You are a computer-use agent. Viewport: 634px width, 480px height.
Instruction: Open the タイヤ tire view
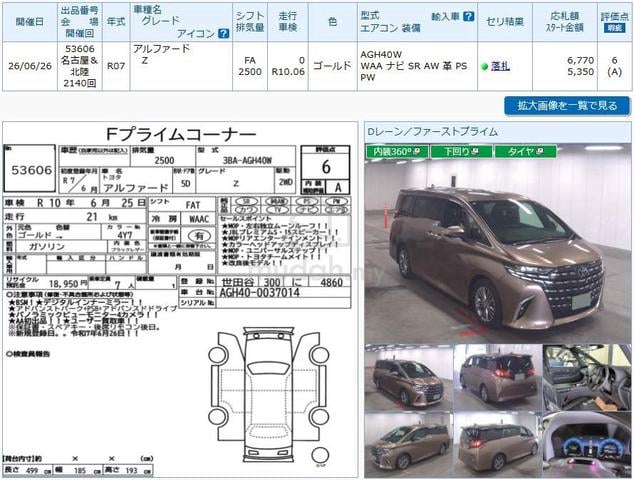coord(525,152)
